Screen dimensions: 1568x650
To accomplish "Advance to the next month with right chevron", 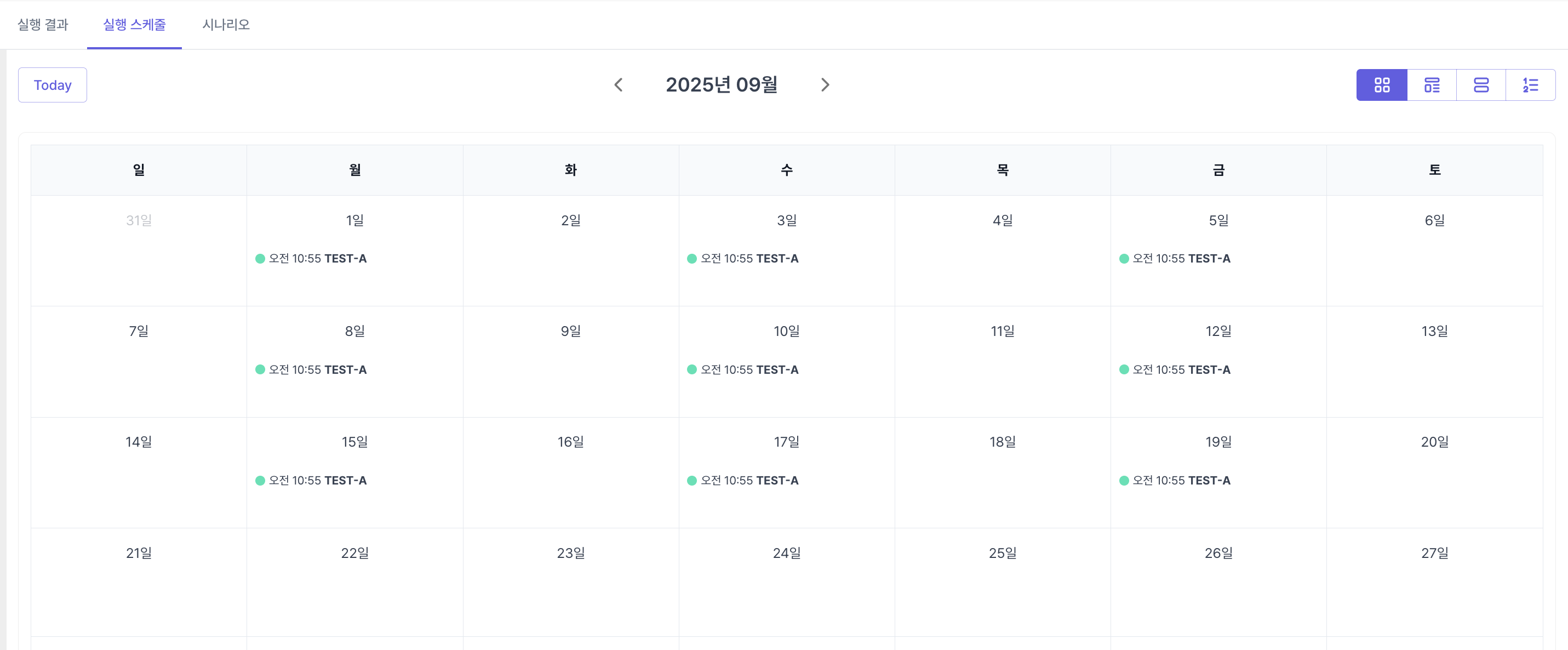I will click(x=825, y=85).
